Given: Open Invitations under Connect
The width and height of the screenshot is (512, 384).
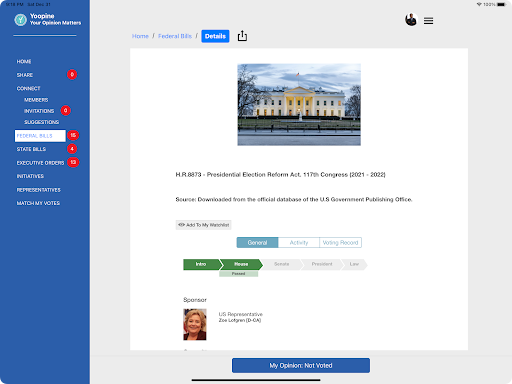Looking at the screenshot, I should [39, 111].
